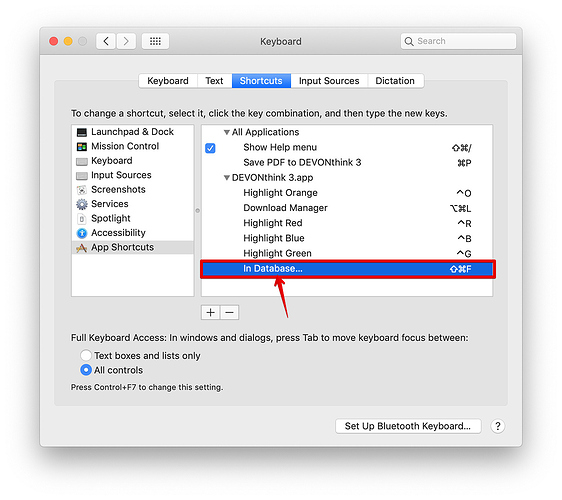
Task: Select Text boxes and lists only
Action: pyautogui.click(x=86, y=355)
